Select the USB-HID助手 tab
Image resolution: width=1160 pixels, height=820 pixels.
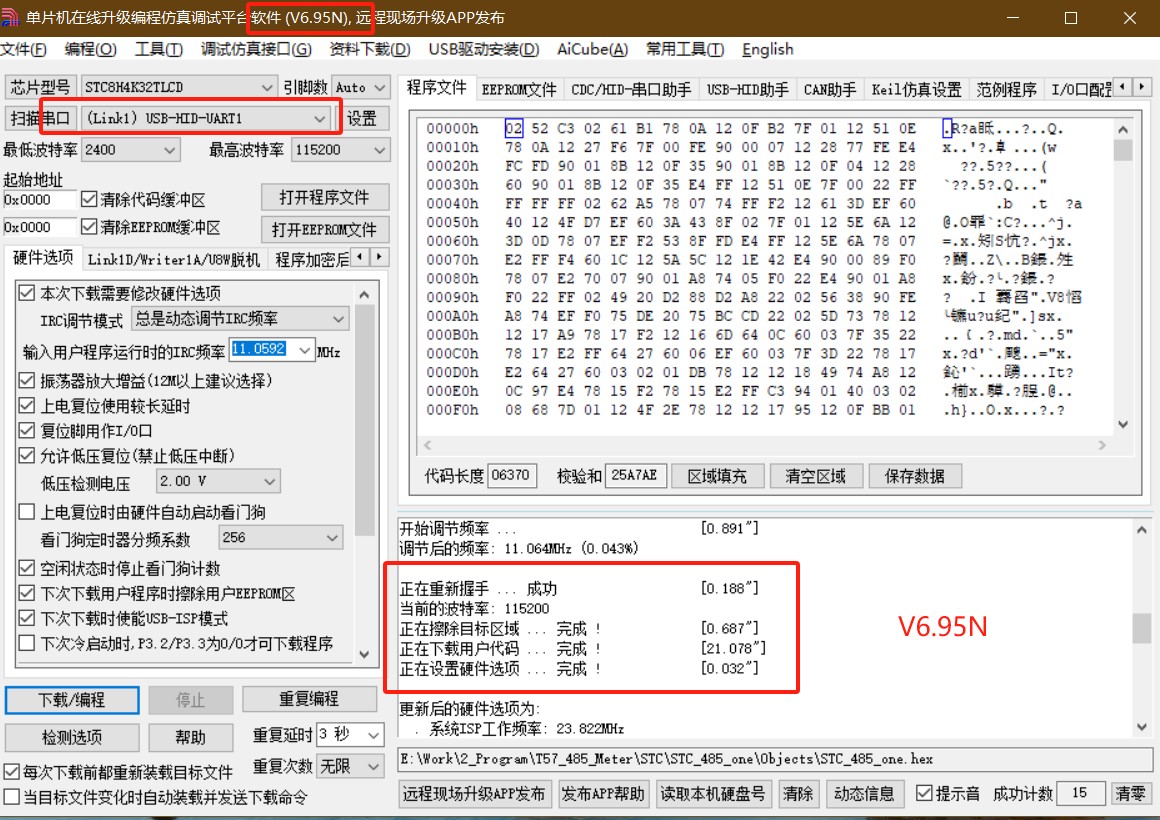point(747,90)
